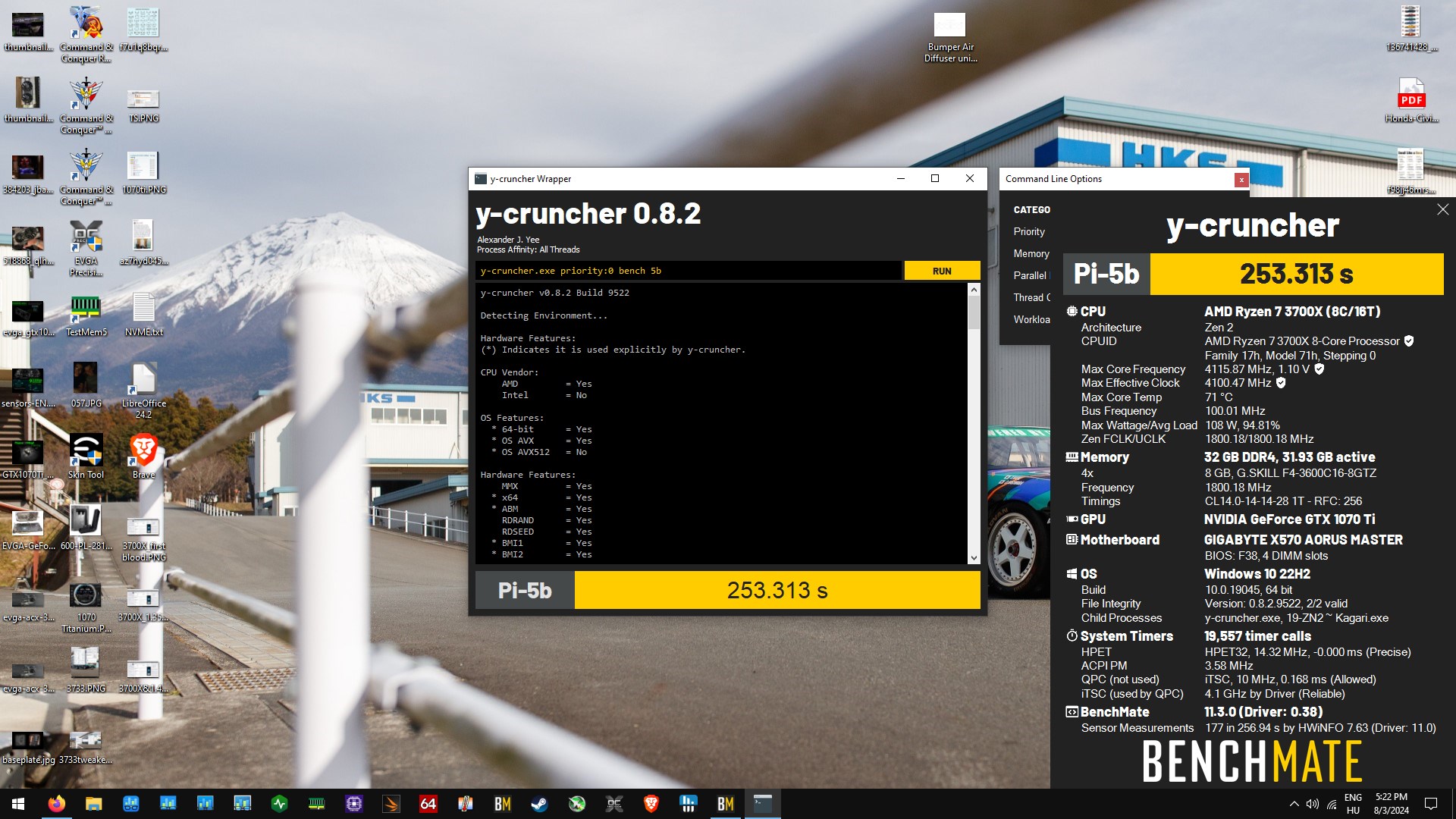This screenshot has height=819, width=1456.
Task: Open Brave browser from the taskbar
Action: point(651,804)
